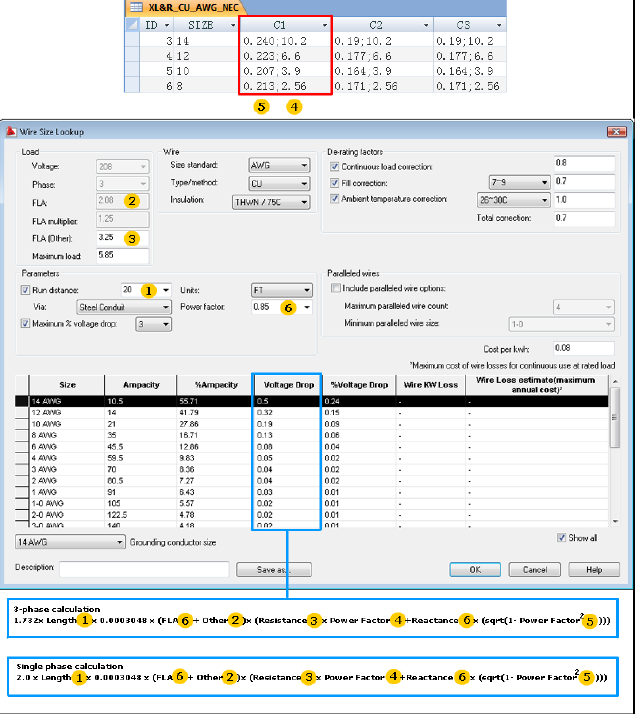
Task: Select the 4 AWG row
Action: point(312,458)
